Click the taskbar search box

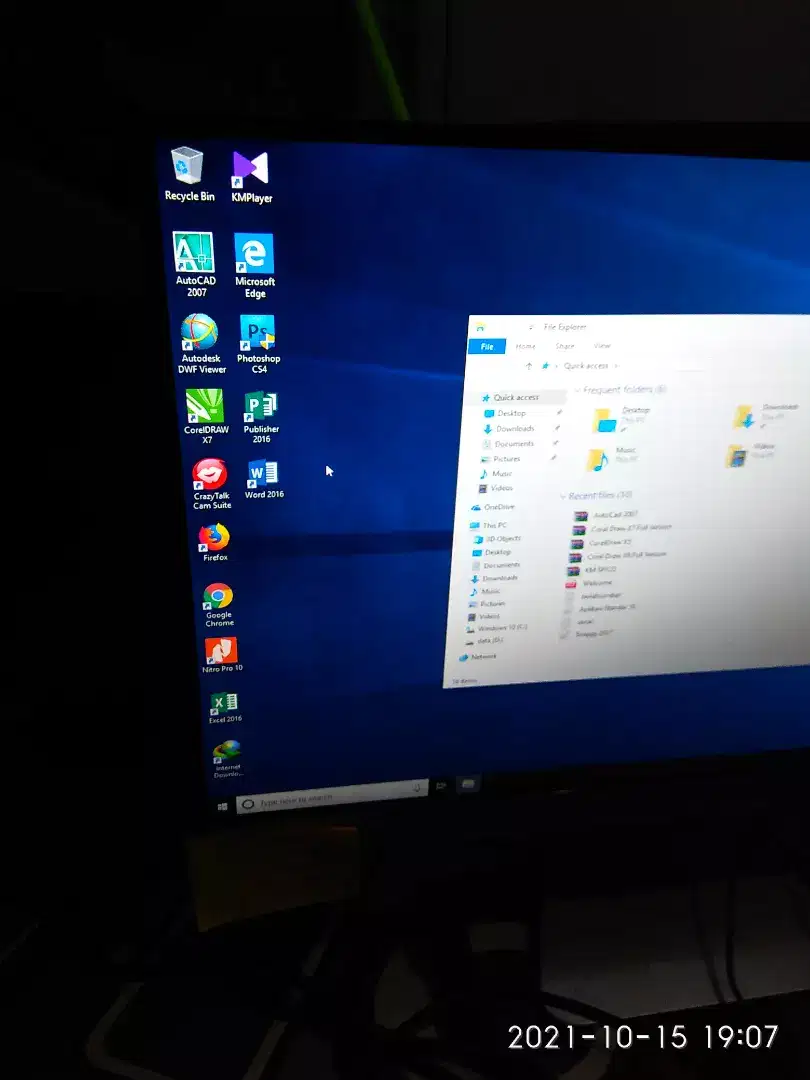333,797
